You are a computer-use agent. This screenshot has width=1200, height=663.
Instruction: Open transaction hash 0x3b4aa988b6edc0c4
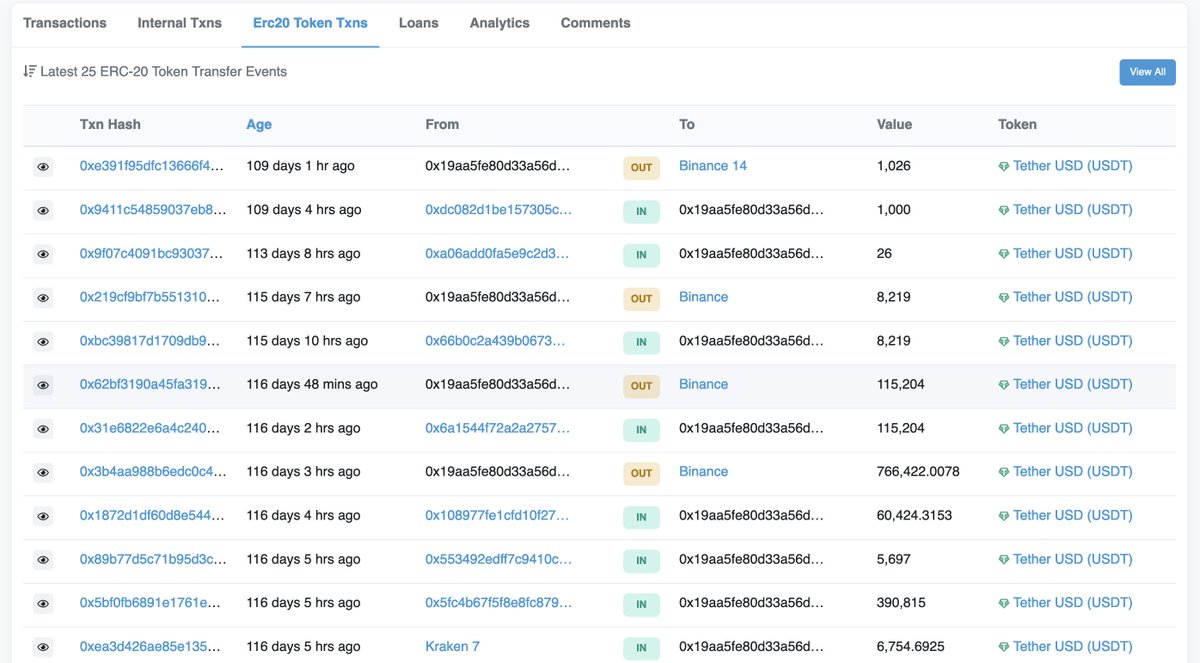(x=152, y=472)
